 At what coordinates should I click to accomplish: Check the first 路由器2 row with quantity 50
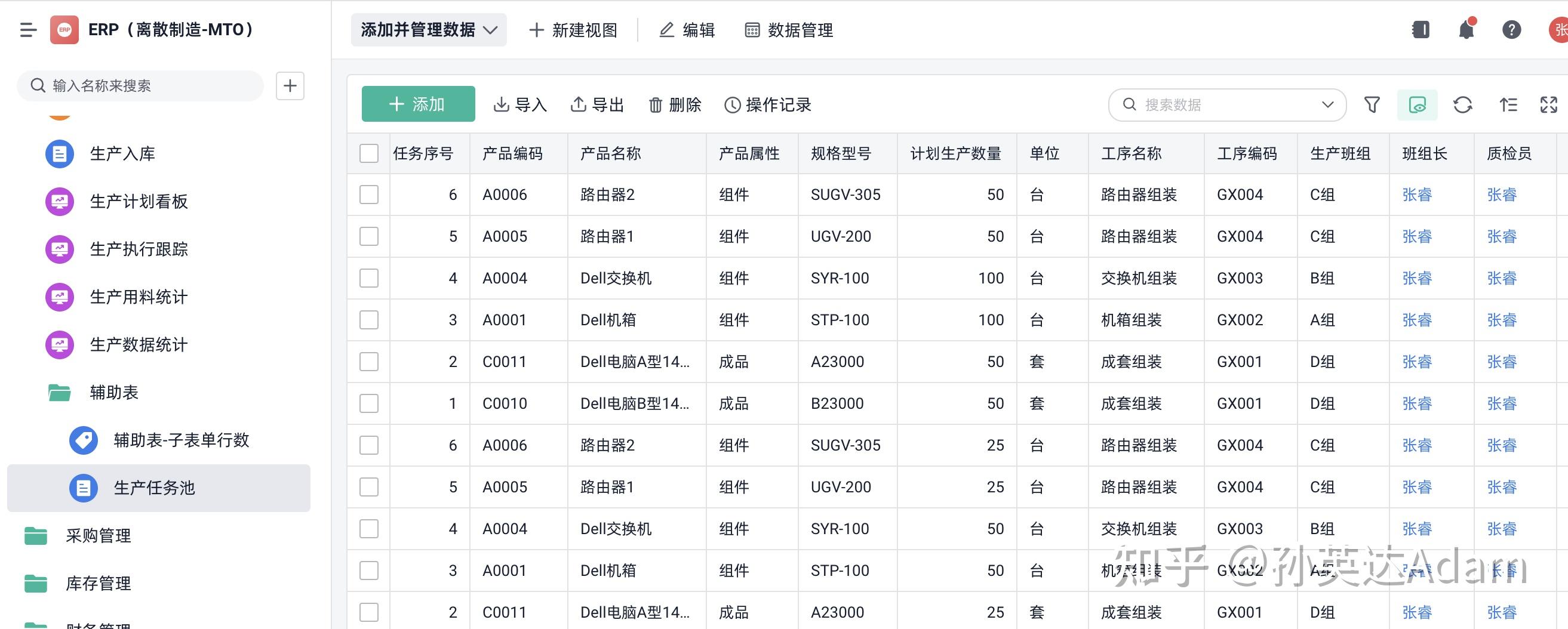(369, 195)
